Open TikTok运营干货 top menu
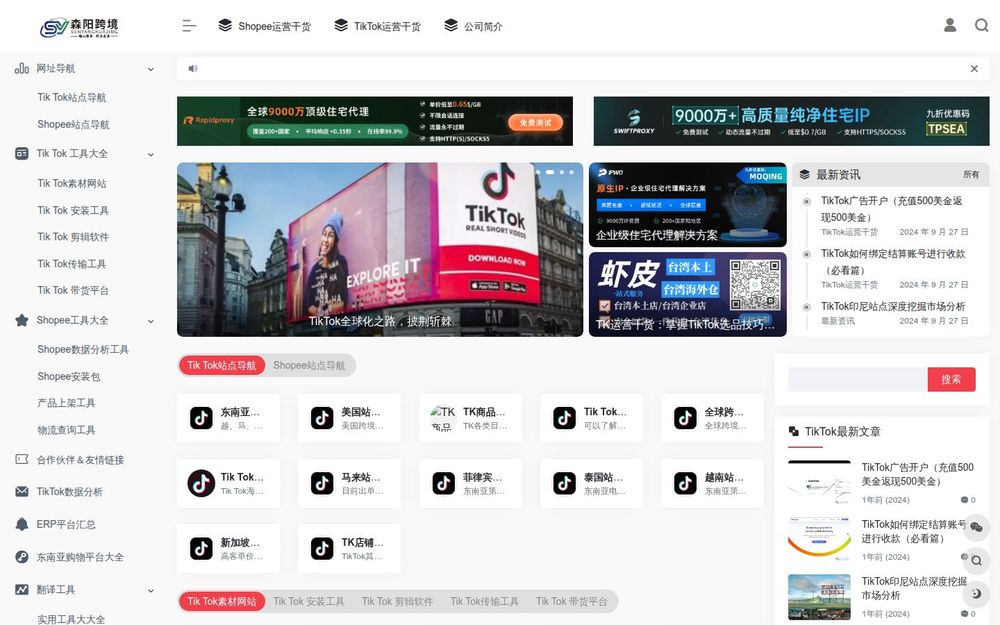1000x625 pixels. pos(377,26)
